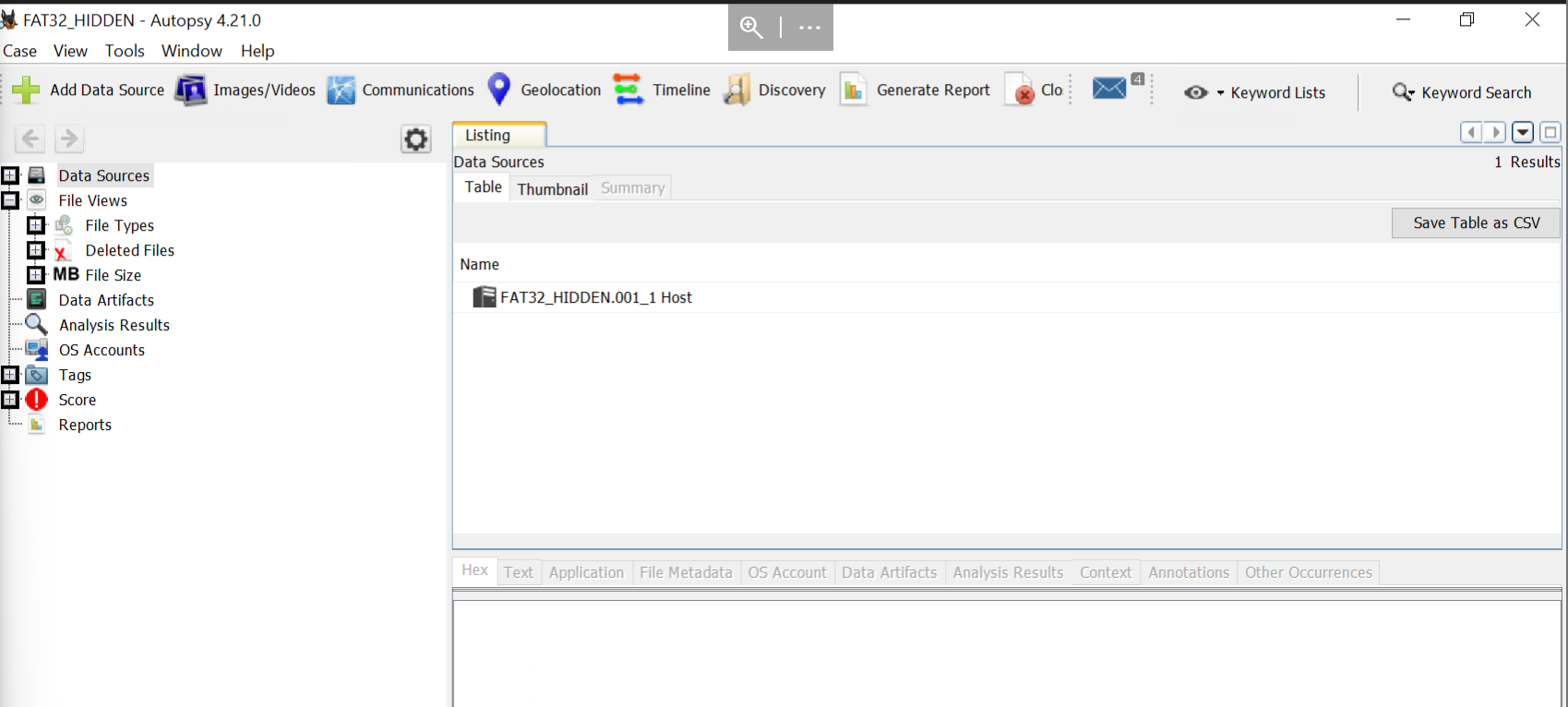Open the Tools menu

click(x=125, y=51)
